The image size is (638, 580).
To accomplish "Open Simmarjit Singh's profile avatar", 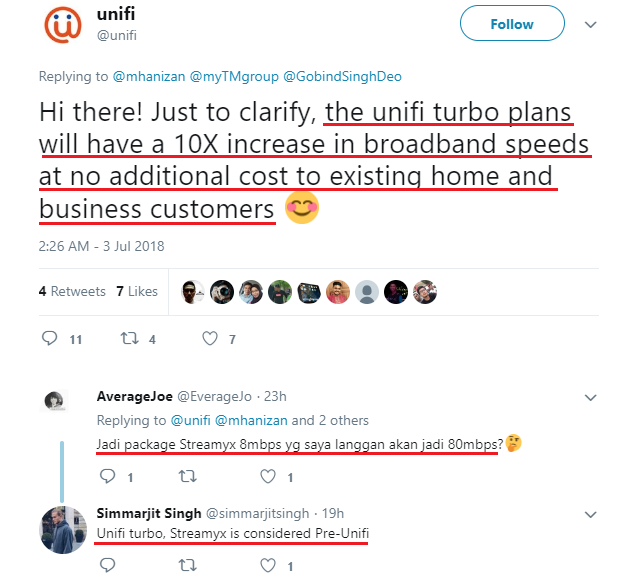I will [x=63, y=530].
